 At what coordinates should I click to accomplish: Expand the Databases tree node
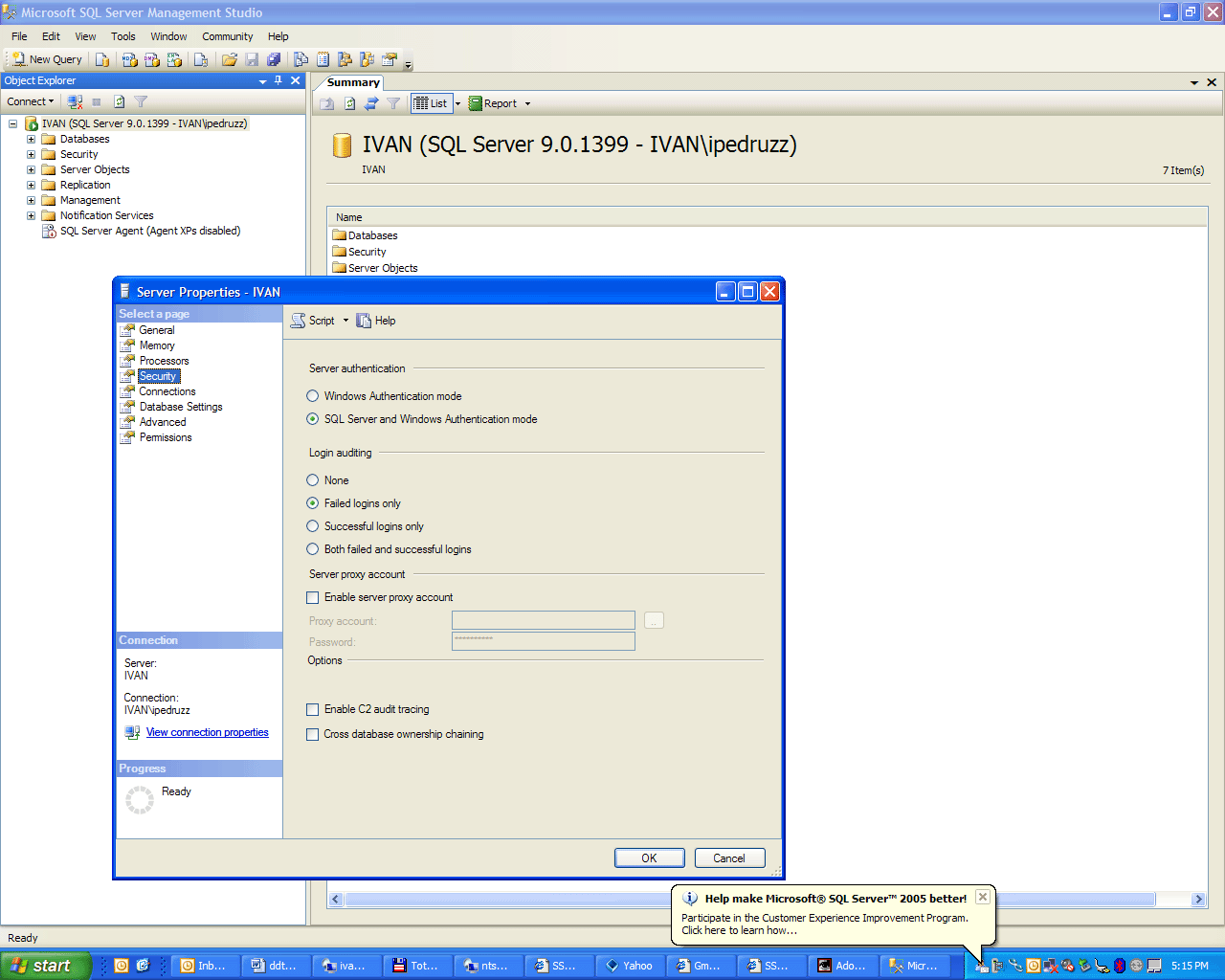coord(31,139)
